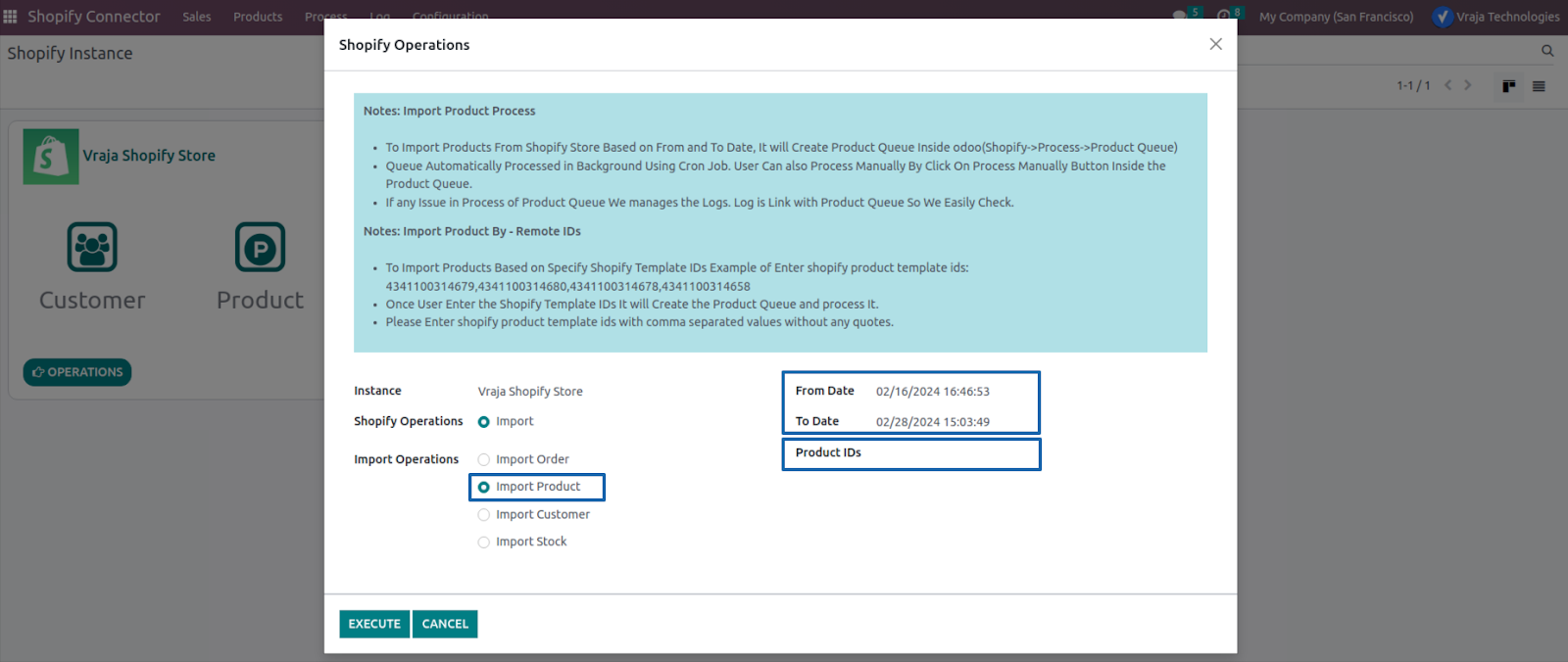
Task: Open the messages chat icon with badge 5
Action: (x=1180, y=16)
